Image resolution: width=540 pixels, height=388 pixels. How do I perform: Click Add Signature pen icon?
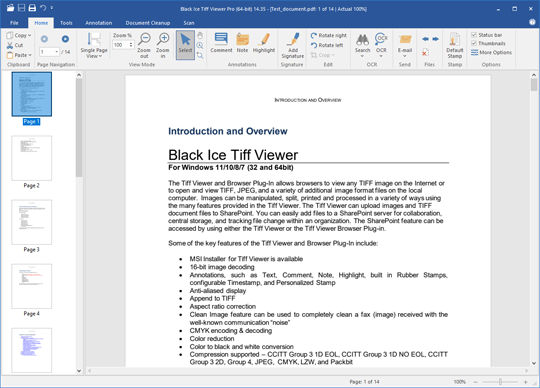click(293, 45)
